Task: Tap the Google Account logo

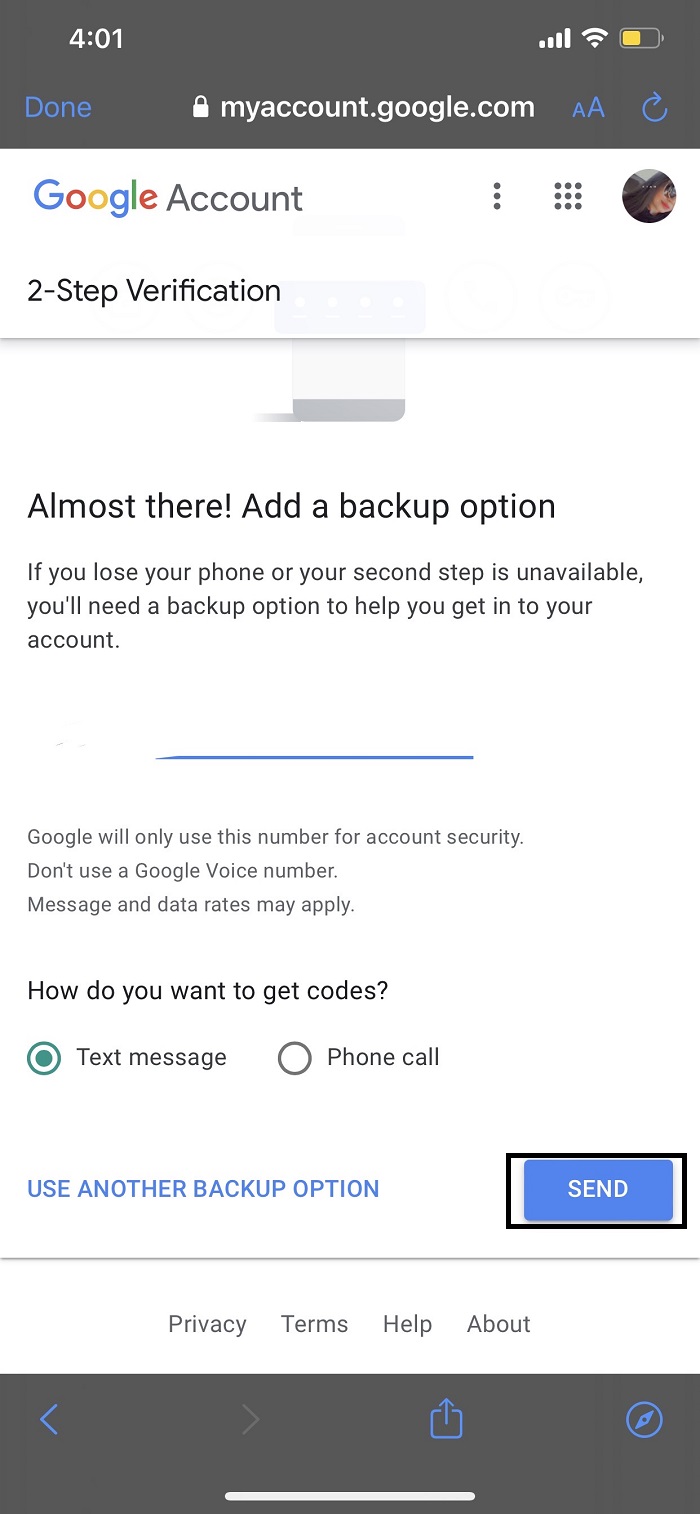Action: 168,197
